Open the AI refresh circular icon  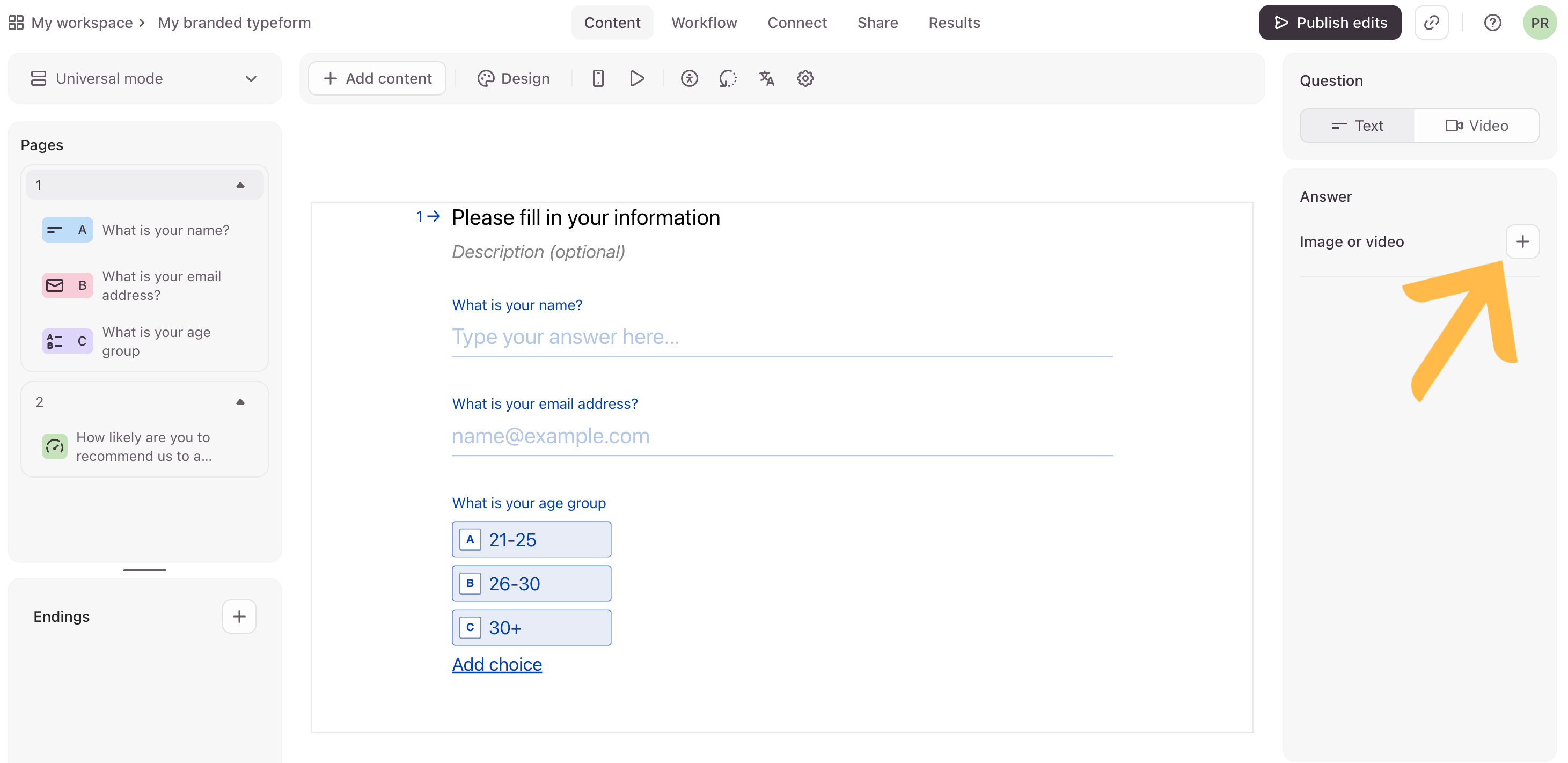pyautogui.click(x=728, y=78)
